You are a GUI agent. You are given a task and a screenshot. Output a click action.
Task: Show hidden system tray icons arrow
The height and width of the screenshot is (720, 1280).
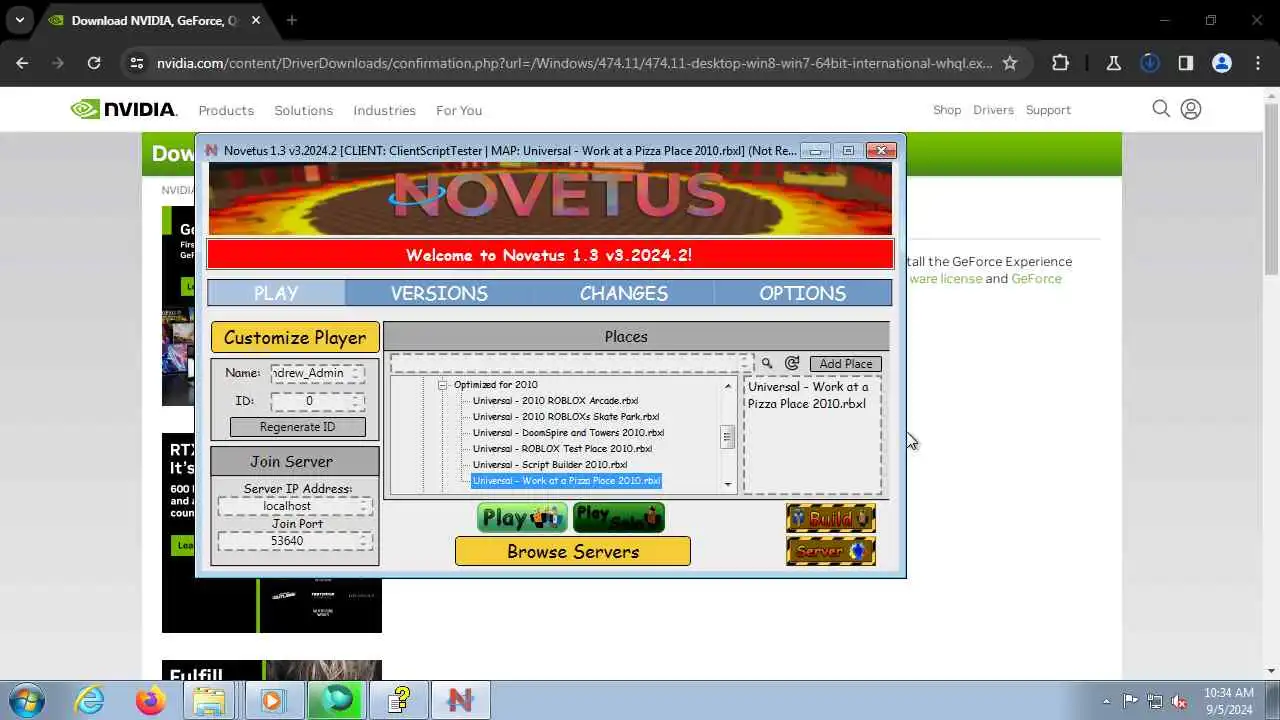1106,701
